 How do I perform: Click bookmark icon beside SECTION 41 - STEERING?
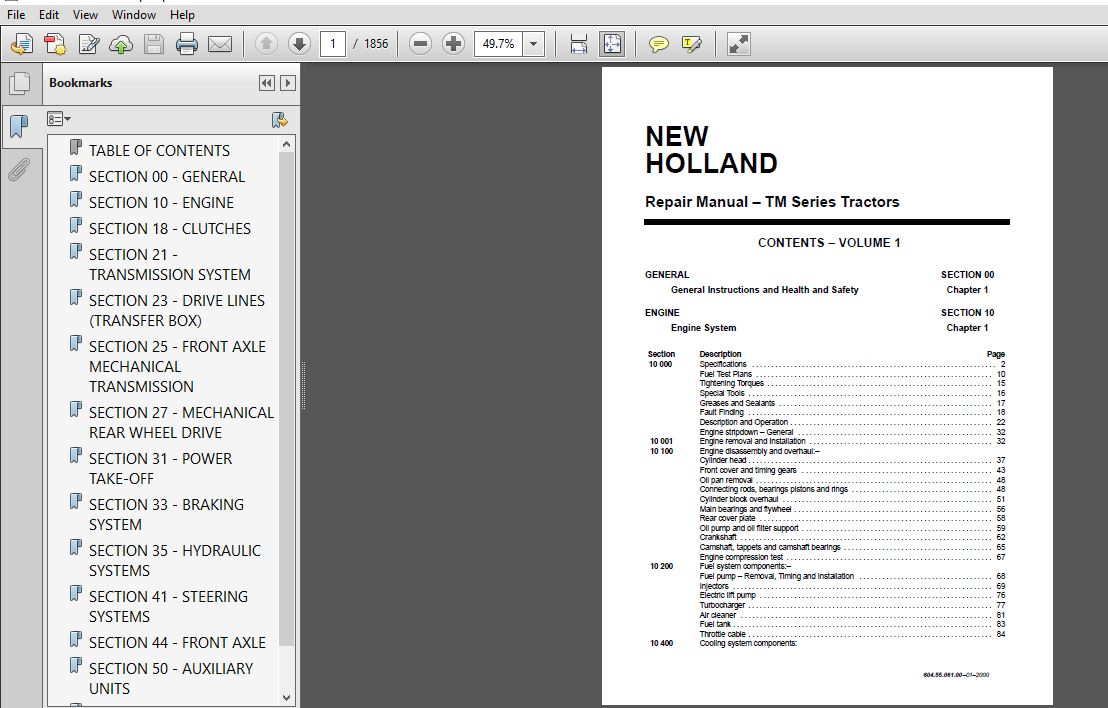[76, 594]
